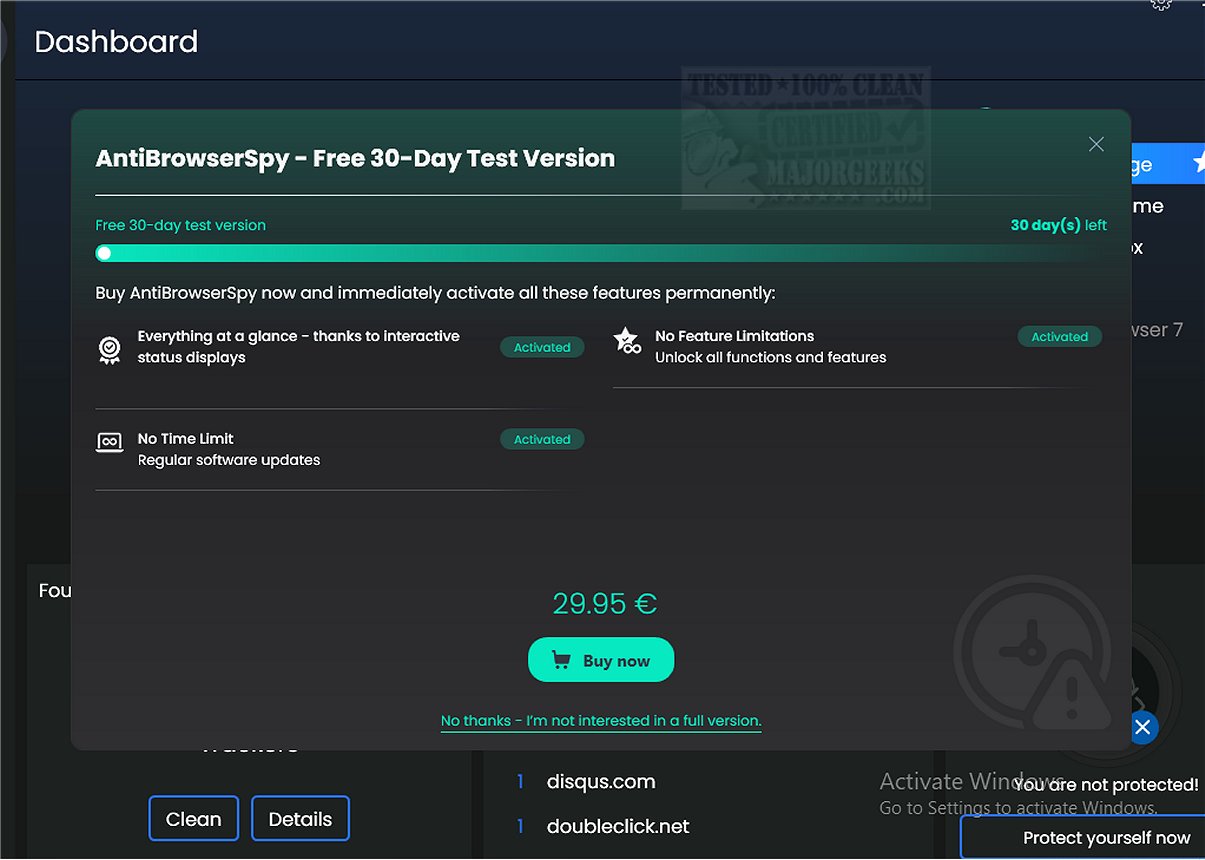Open settings gear icon at top right
The width and height of the screenshot is (1205, 860).
click(x=1160, y=5)
